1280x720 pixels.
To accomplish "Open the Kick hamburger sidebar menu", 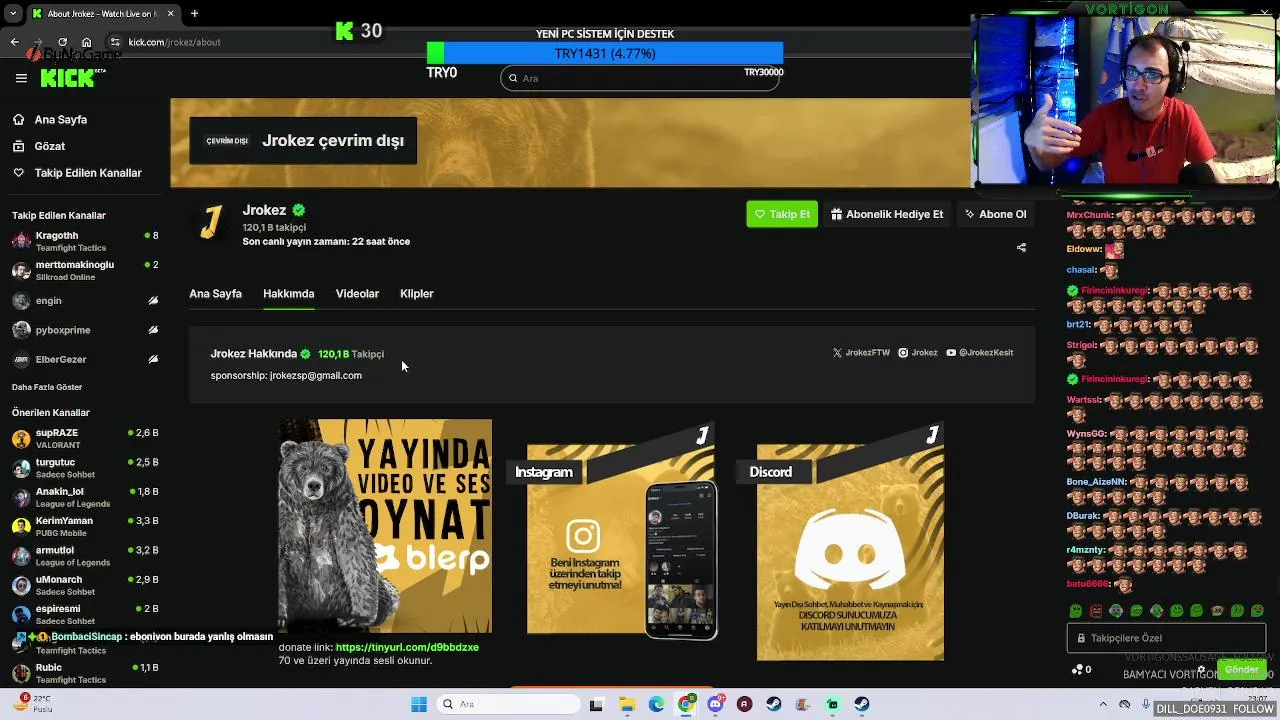I will click(x=21, y=78).
